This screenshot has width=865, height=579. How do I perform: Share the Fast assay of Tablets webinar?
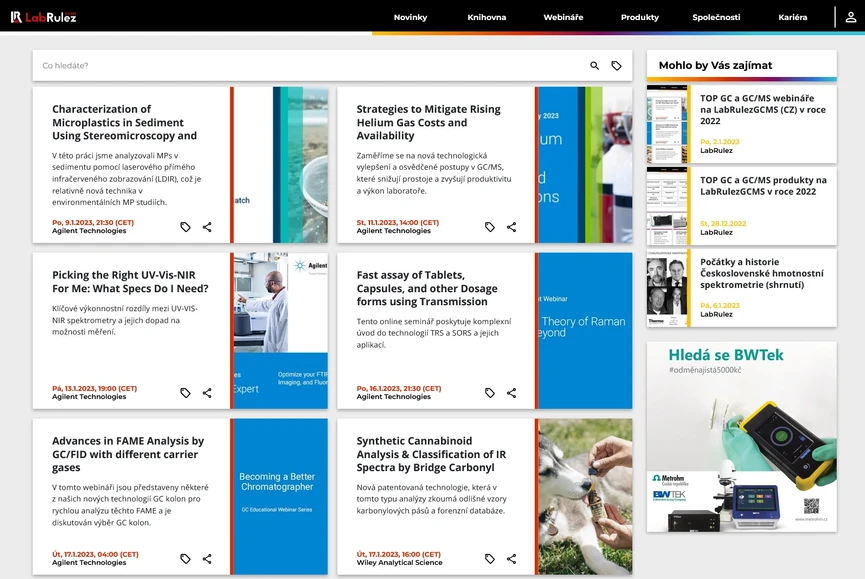pyautogui.click(x=512, y=393)
